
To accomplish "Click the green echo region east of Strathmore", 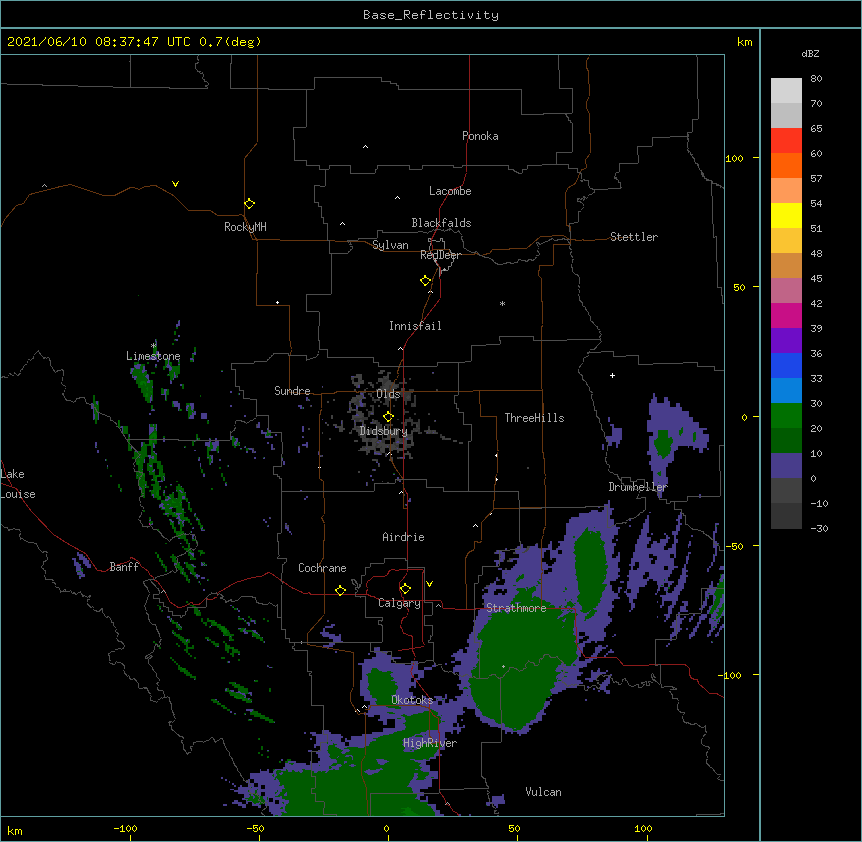I will (591, 572).
